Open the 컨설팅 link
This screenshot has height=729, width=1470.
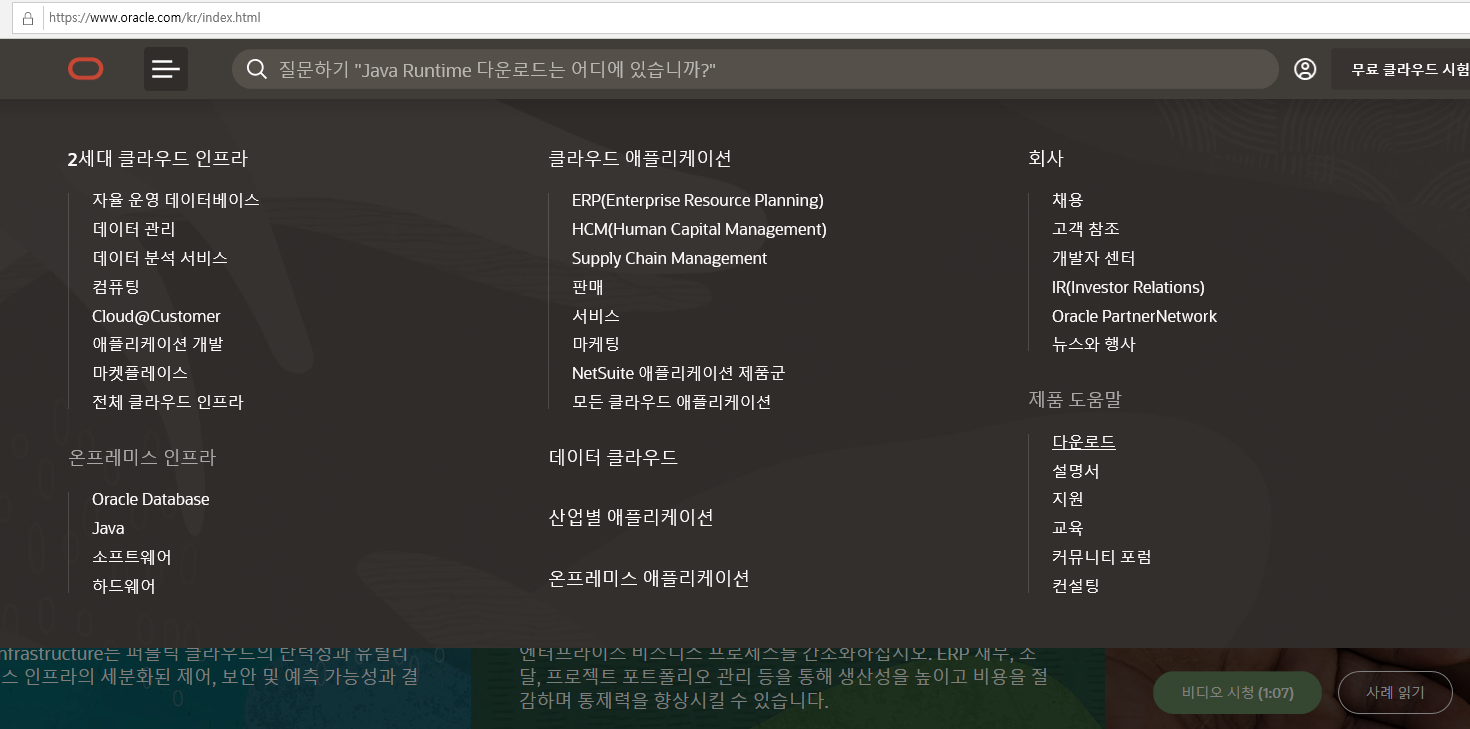coord(1076,585)
